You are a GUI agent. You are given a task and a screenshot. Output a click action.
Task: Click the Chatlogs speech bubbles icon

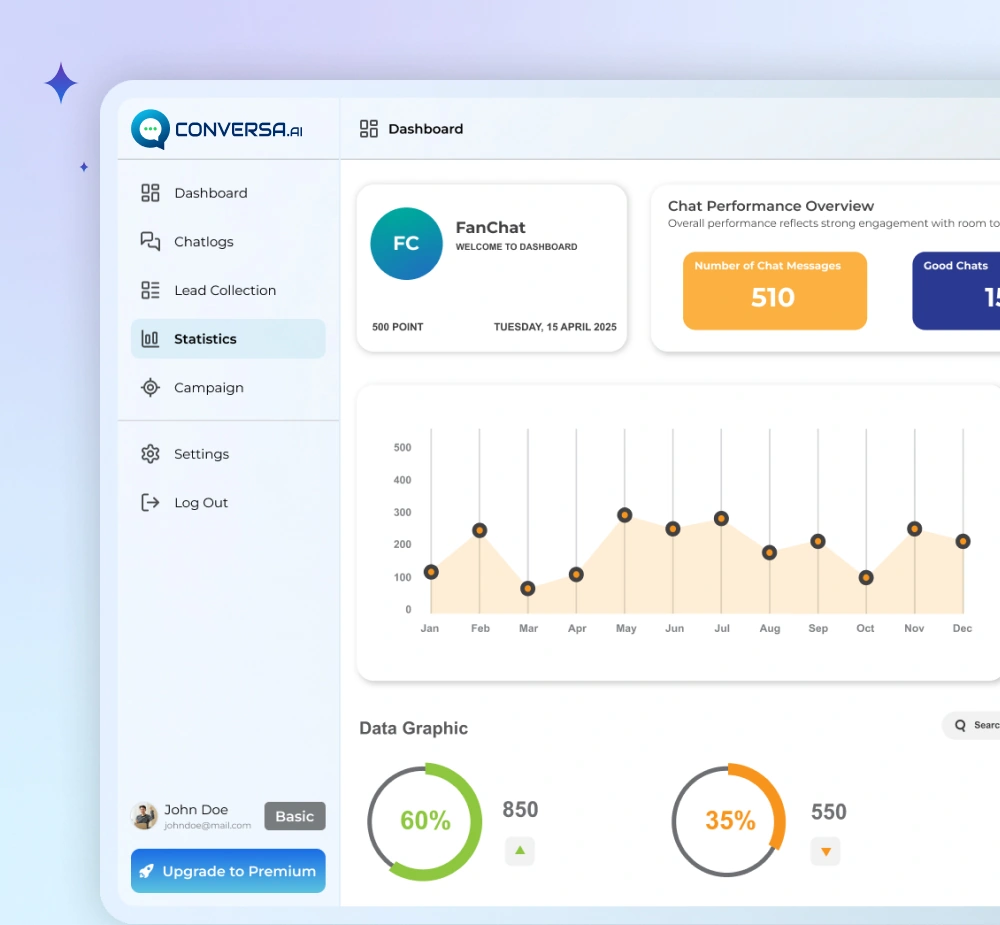click(x=150, y=242)
